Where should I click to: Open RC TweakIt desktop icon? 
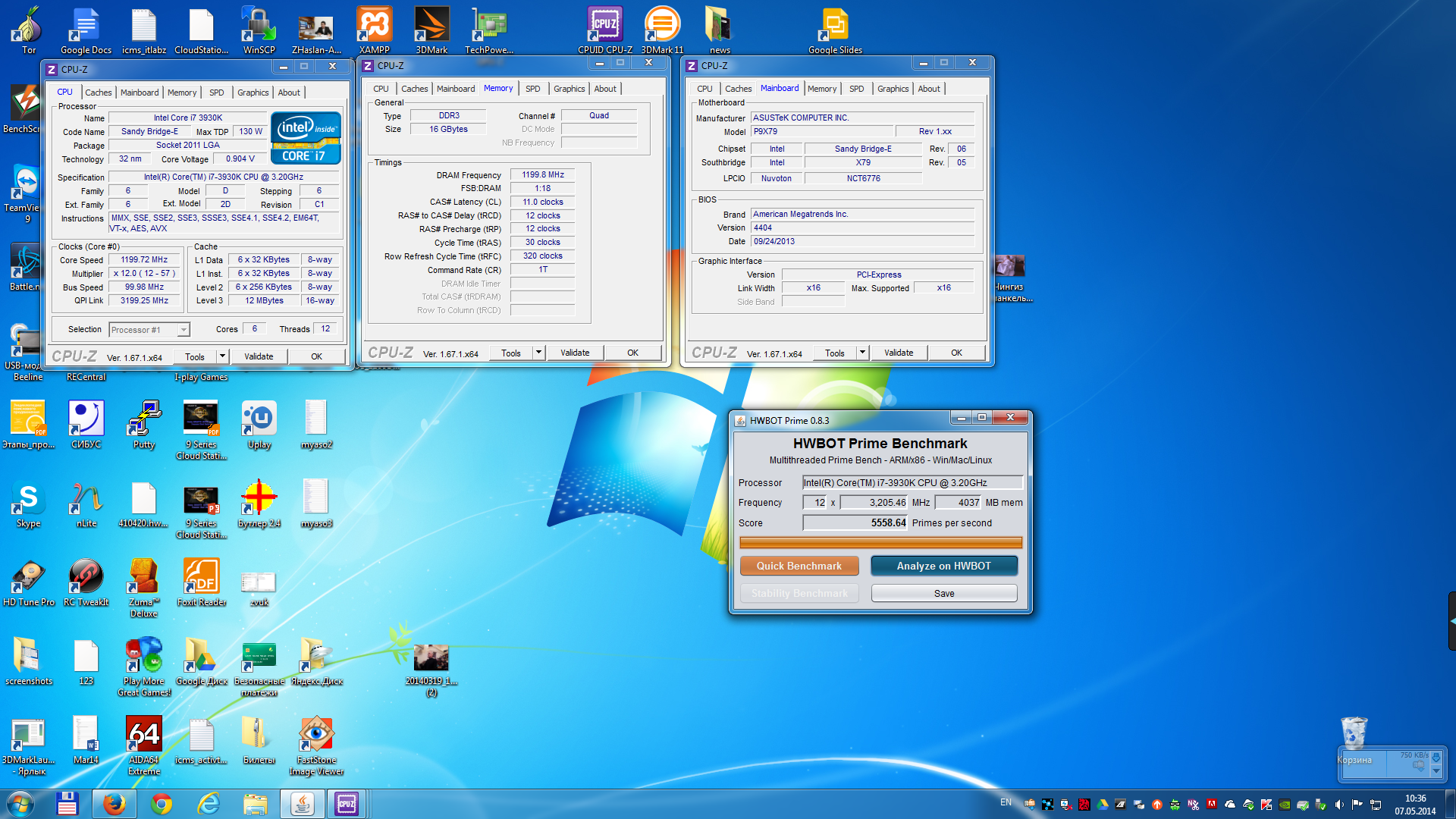coord(86,582)
